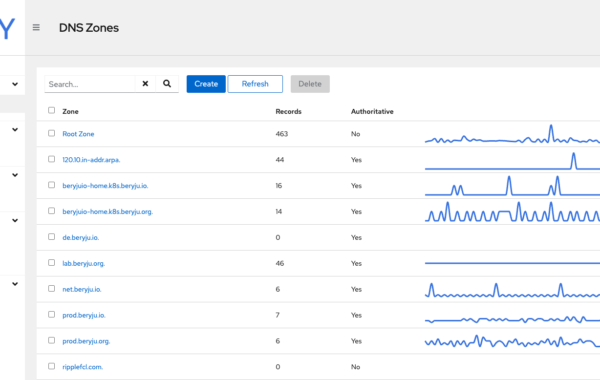Viewport: 600px width, 380px height.
Task: Click the 44 records value
Action: point(280,160)
